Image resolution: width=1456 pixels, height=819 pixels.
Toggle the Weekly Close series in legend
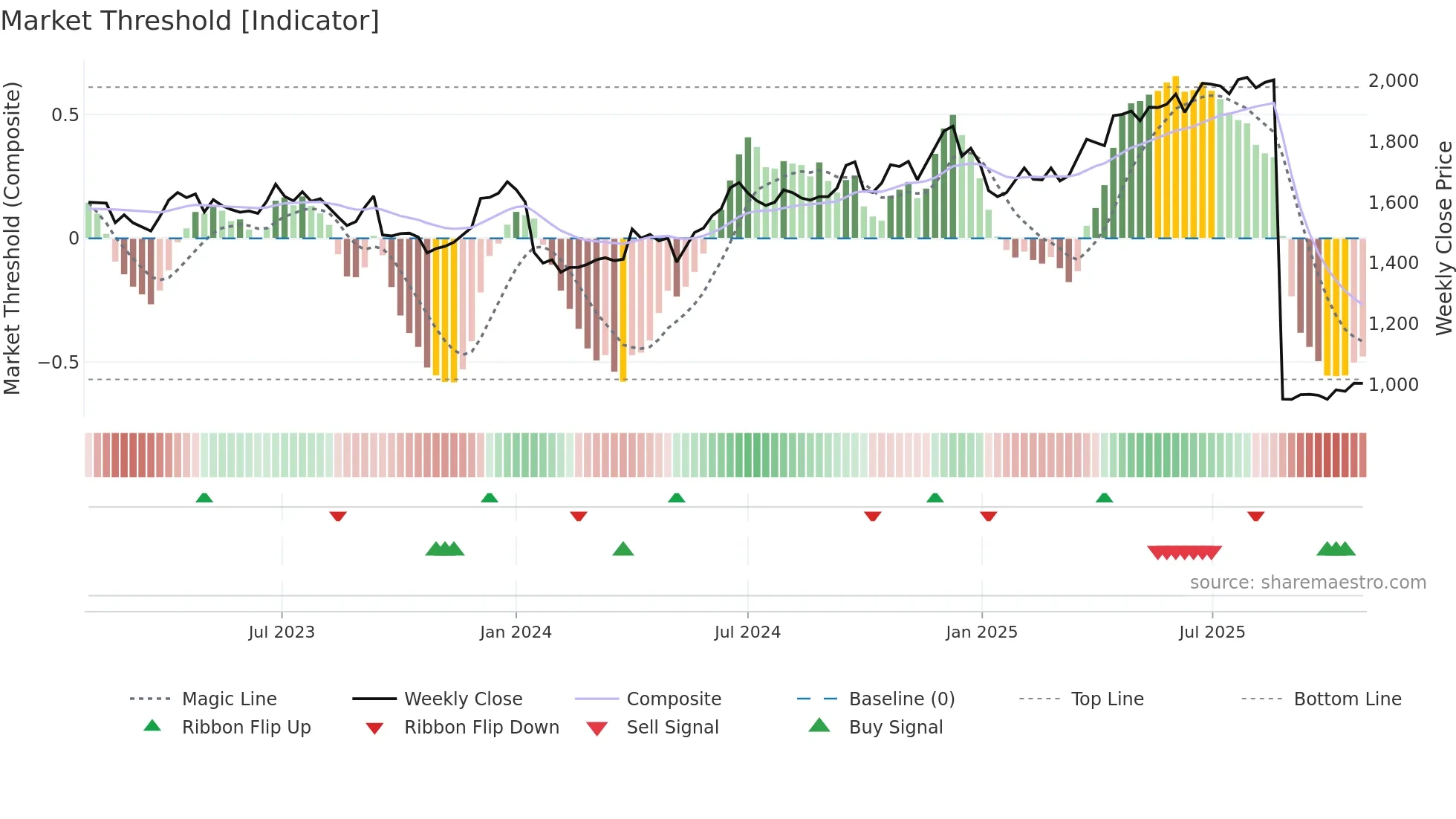coord(463,699)
